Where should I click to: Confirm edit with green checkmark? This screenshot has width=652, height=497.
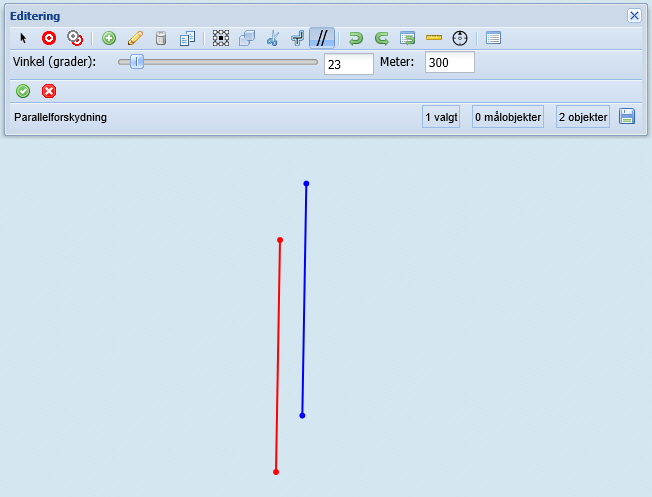(23, 91)
